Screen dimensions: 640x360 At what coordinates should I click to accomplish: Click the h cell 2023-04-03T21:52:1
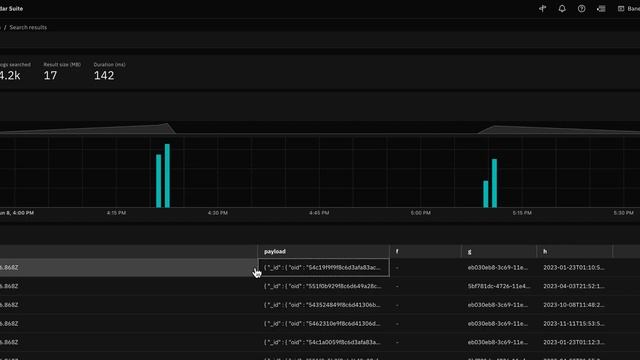click(x=574, y=286)
